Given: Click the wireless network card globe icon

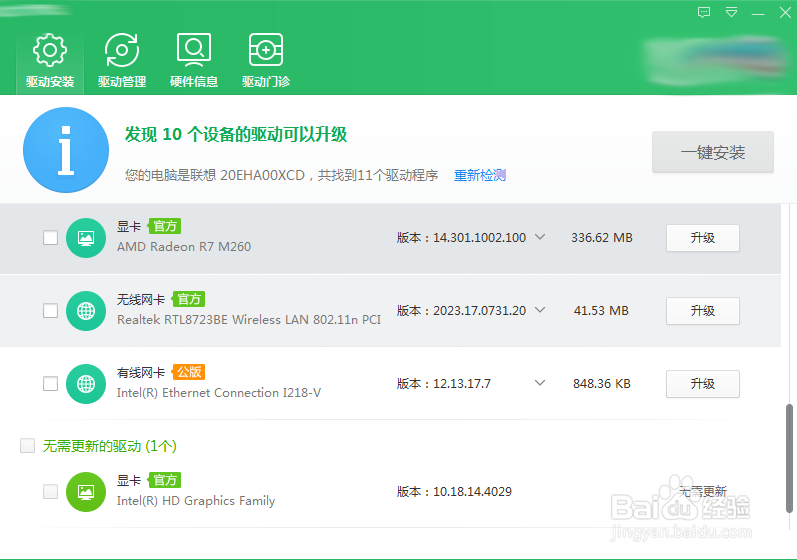Looking at the screenshot, I should (86, 311).
